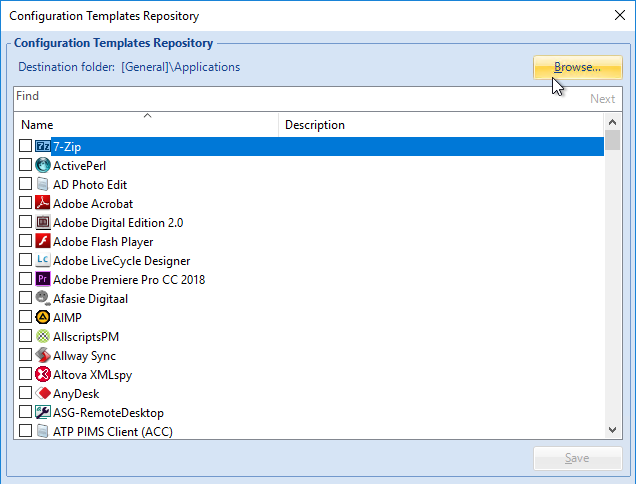Image resolution: width=636 pixels, height=484 pixels.
Task: Click the scrollbar up arrow
Action: [612, 122]
